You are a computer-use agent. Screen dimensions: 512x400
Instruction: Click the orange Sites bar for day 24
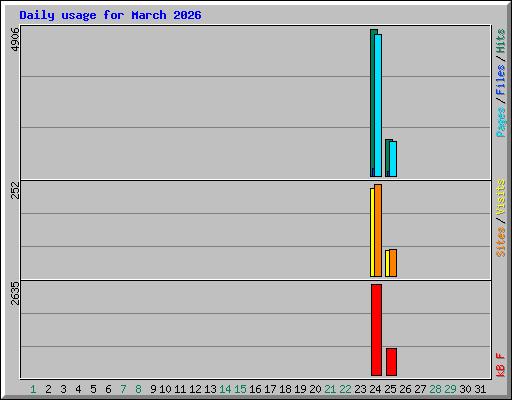click(378, 230)
